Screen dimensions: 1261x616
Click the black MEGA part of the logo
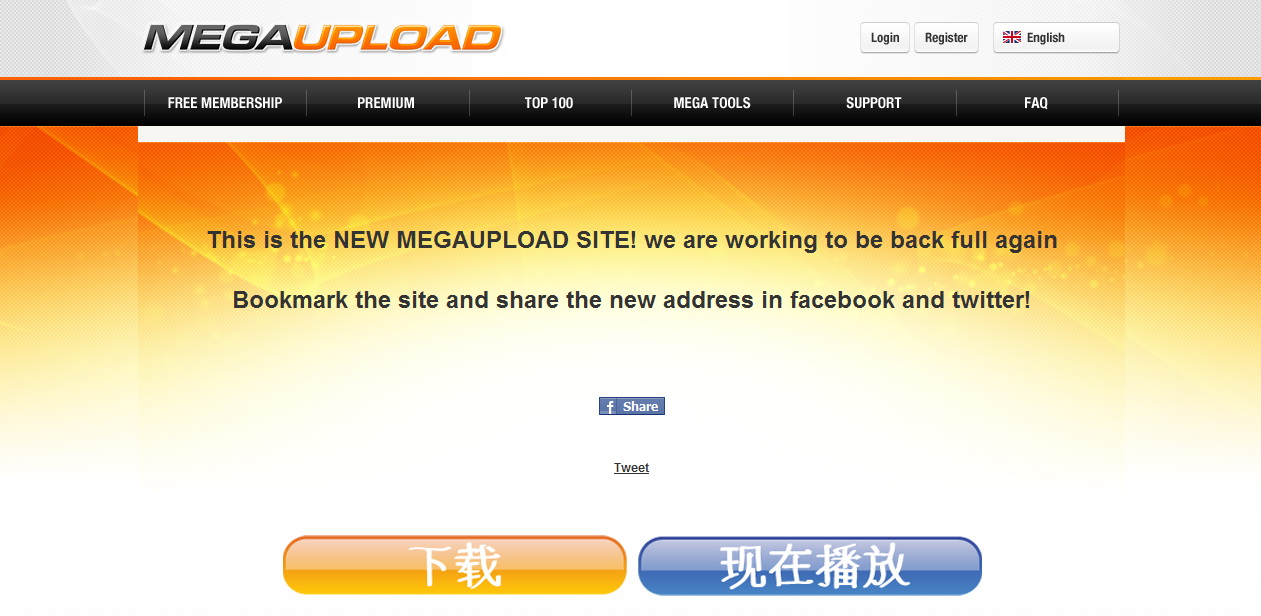(217, 38)
